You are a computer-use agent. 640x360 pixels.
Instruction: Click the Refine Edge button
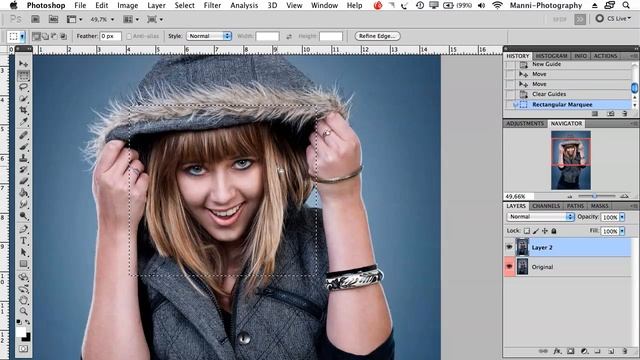point(377,36)
